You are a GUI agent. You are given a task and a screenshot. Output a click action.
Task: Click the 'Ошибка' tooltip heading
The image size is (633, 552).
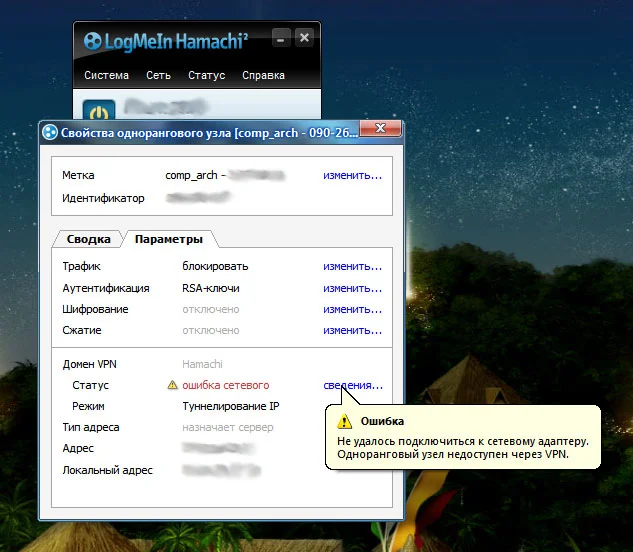382,421
